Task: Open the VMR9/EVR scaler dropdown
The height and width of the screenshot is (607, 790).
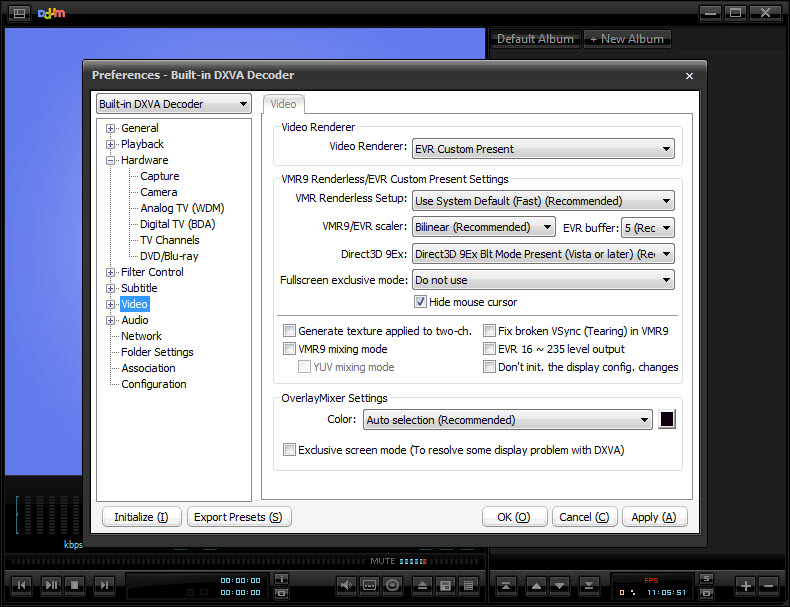Action: pyautogui.click(x=484, y=227)
